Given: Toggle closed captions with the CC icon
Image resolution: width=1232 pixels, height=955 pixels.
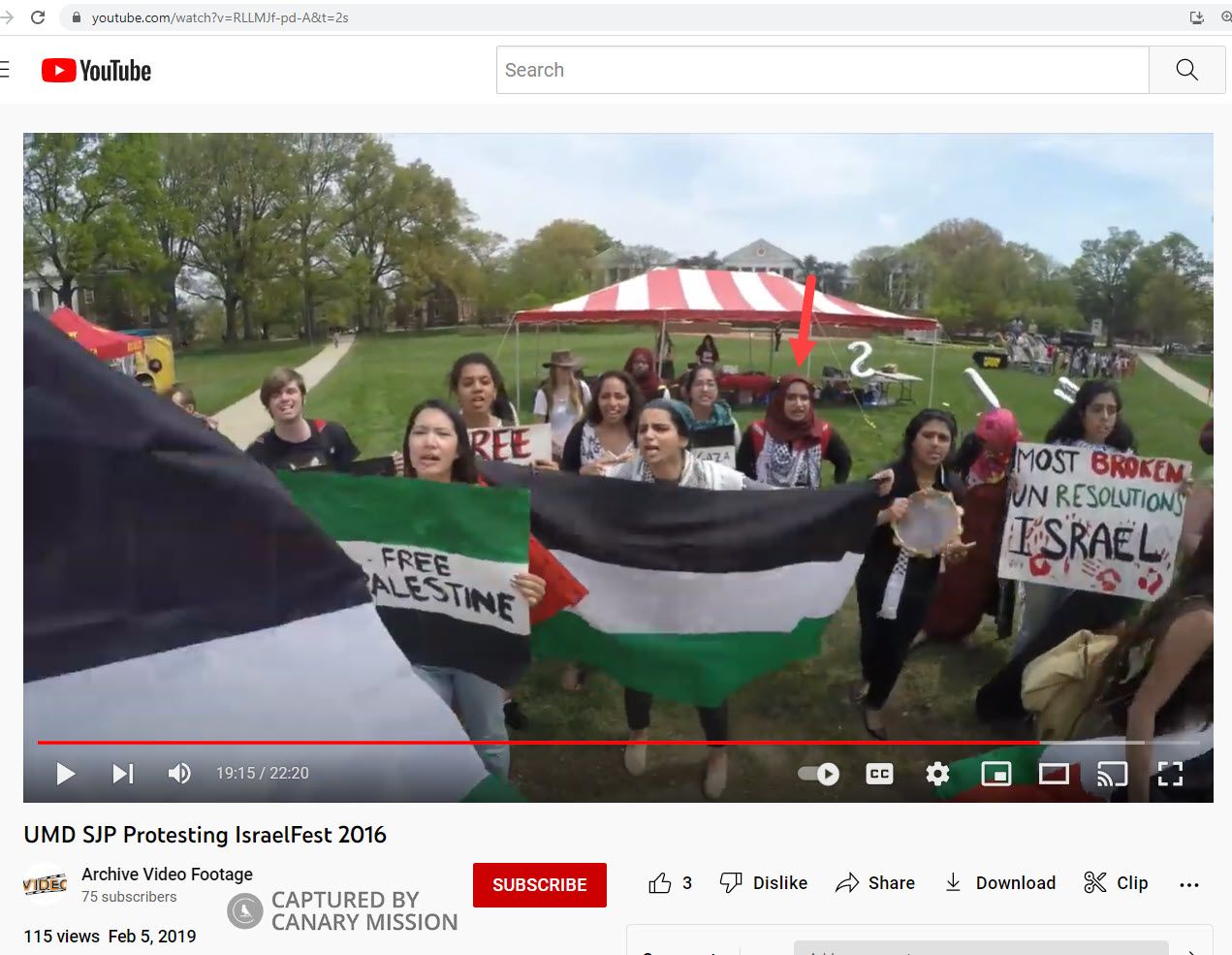Looking at the screenshot, I should click(878, 773).
